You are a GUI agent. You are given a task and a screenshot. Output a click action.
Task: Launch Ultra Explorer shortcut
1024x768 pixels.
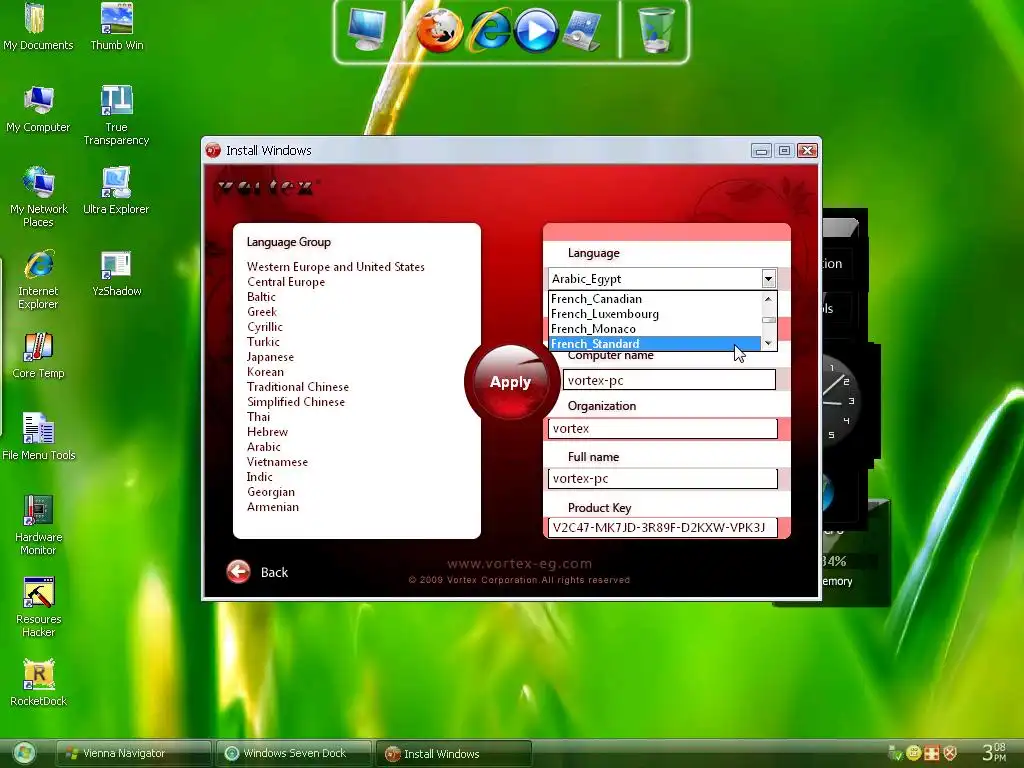116,191
